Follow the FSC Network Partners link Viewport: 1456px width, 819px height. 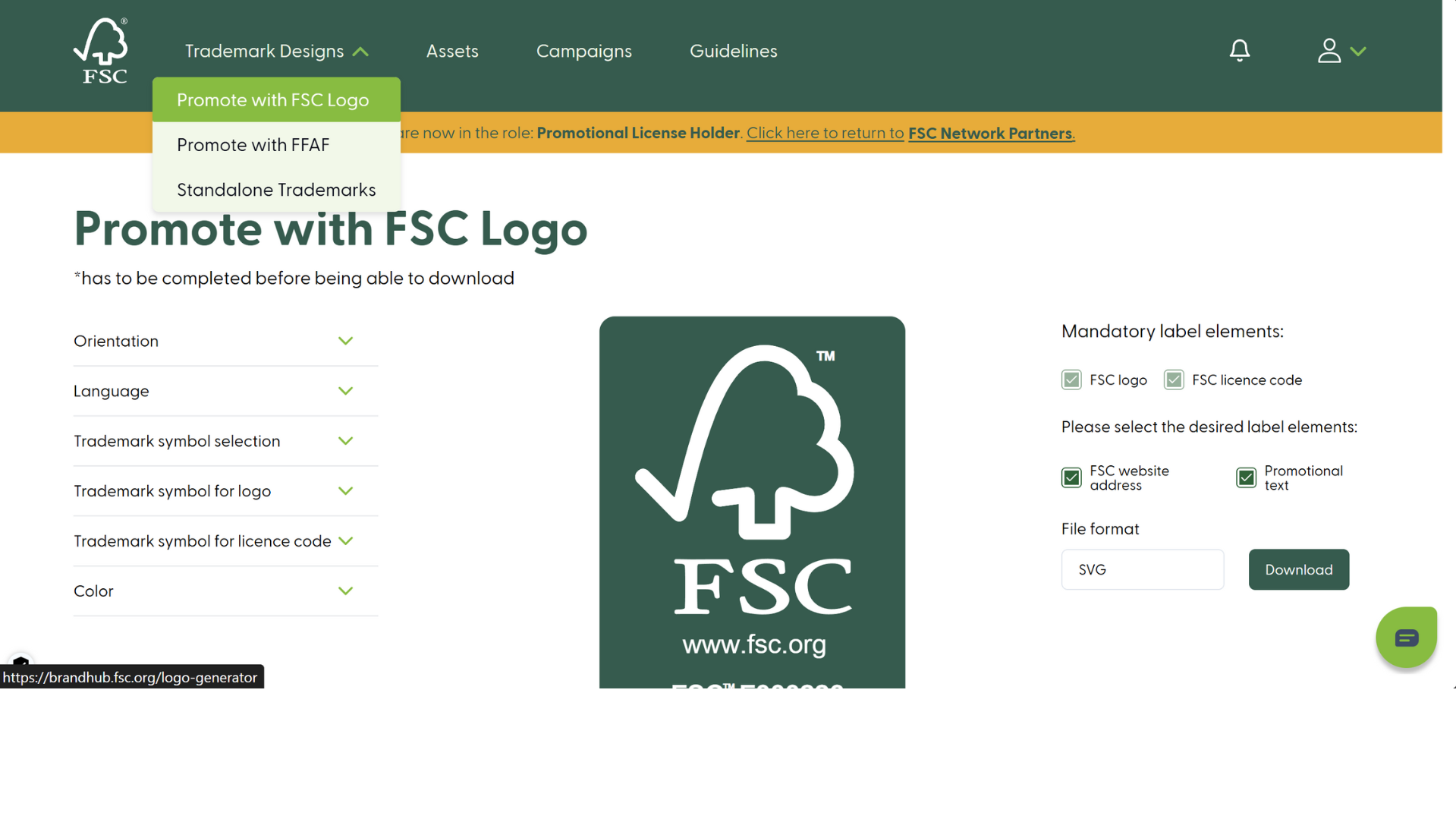point(990,134)
